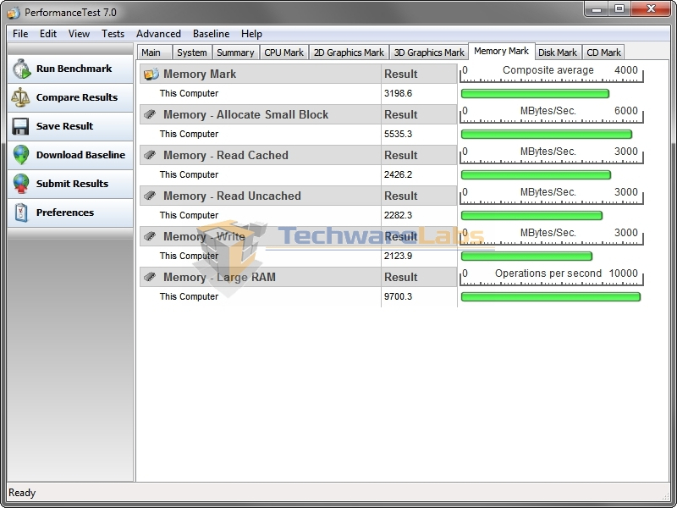Select the Memory - Large RAM header
Viewport: 677px width, 508px height.
coord(219,277)
